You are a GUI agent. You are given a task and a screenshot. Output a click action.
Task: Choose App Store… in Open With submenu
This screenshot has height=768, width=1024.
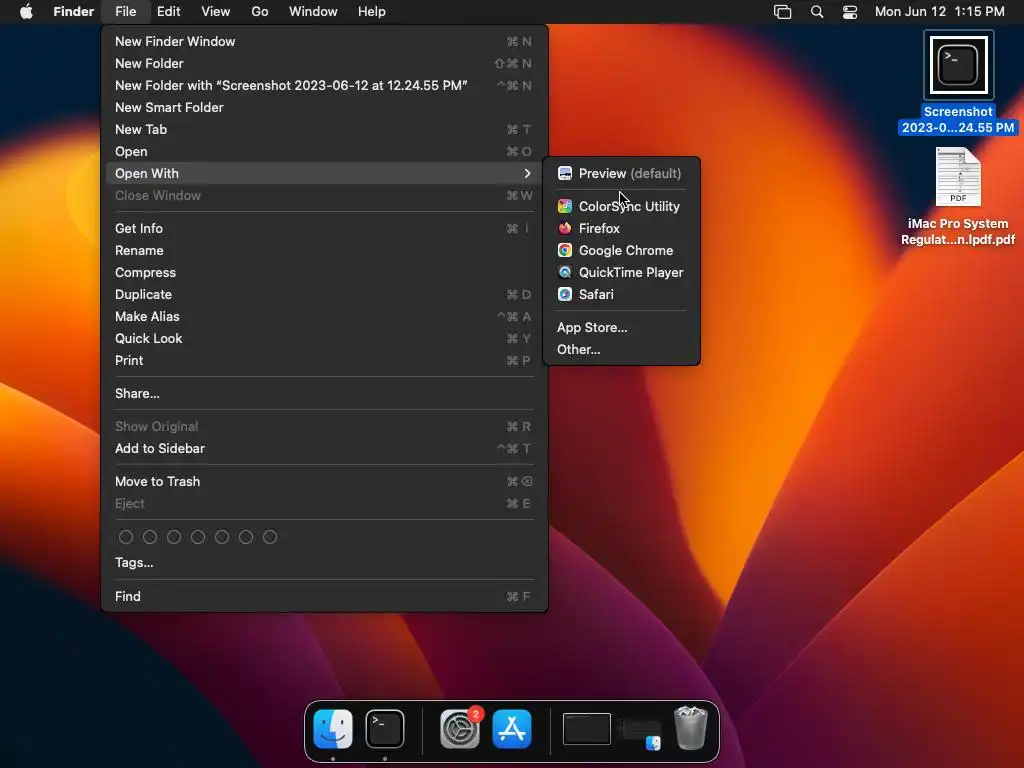click(621, 327)
